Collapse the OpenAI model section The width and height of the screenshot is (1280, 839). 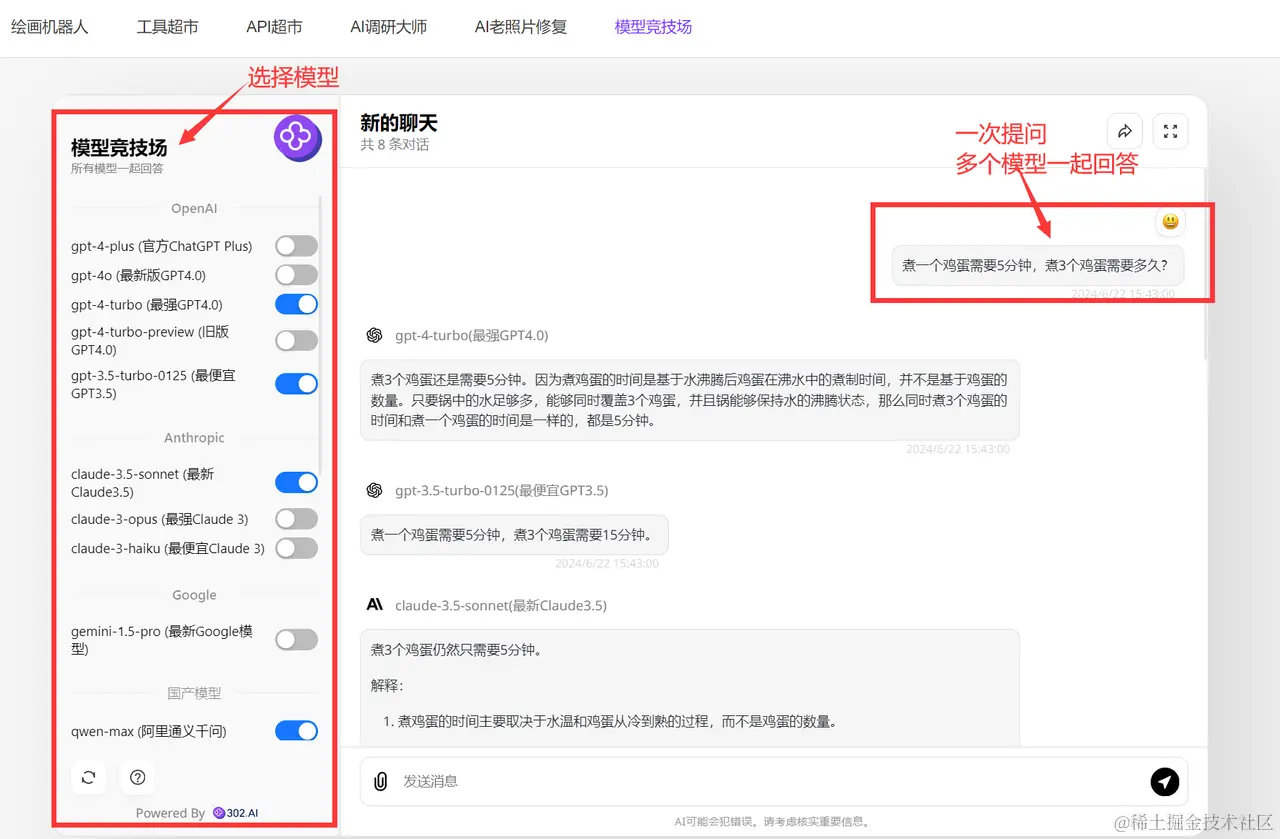pyautogui.click(x=193, y=208)
